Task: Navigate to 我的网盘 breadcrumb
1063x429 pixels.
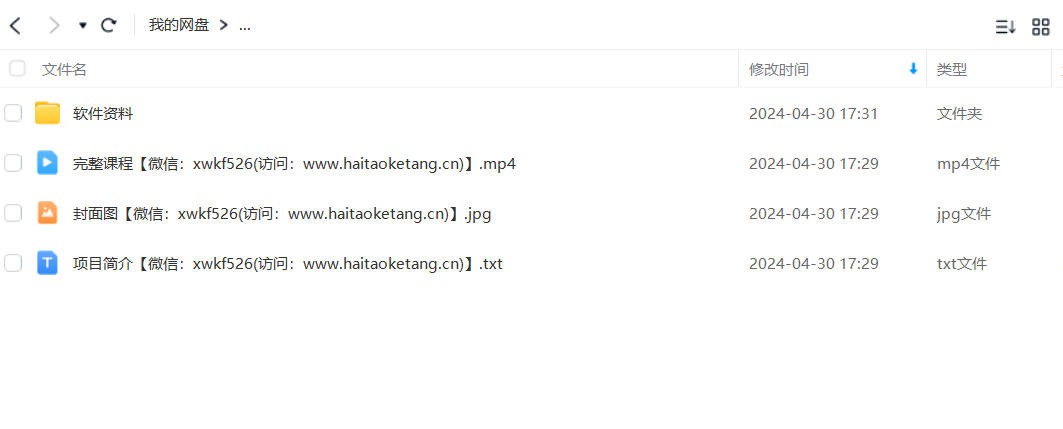Action: (x=179, y=26)
